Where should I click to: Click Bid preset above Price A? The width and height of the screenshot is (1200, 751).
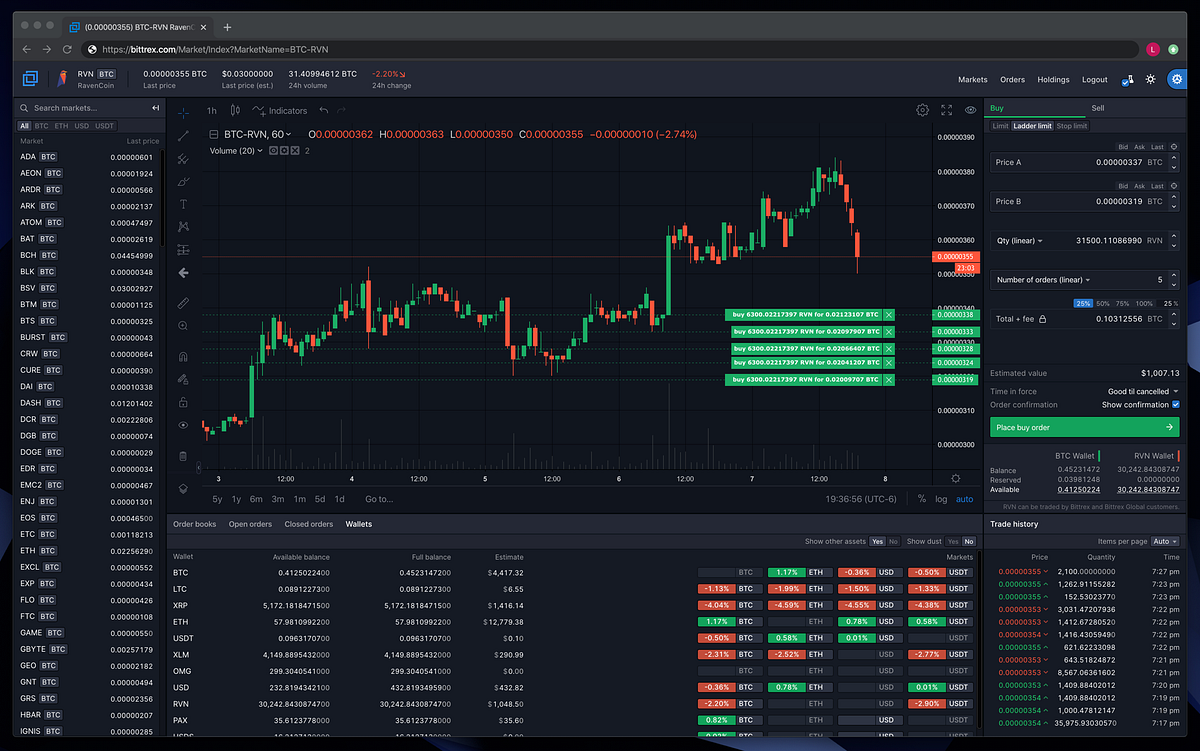coord(1124,147)
